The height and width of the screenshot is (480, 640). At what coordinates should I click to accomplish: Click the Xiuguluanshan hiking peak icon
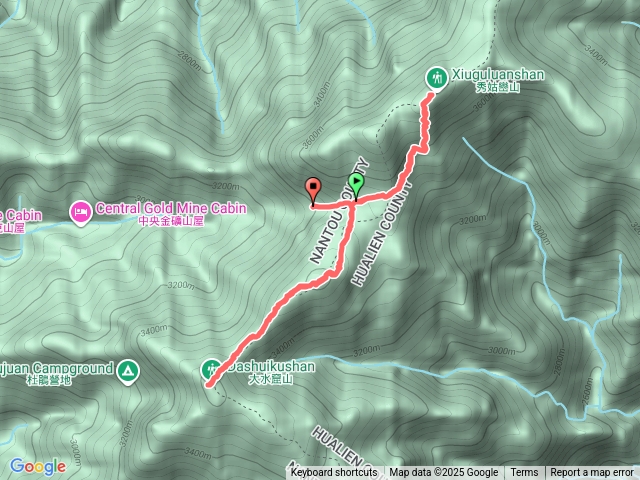click(437, 77)
